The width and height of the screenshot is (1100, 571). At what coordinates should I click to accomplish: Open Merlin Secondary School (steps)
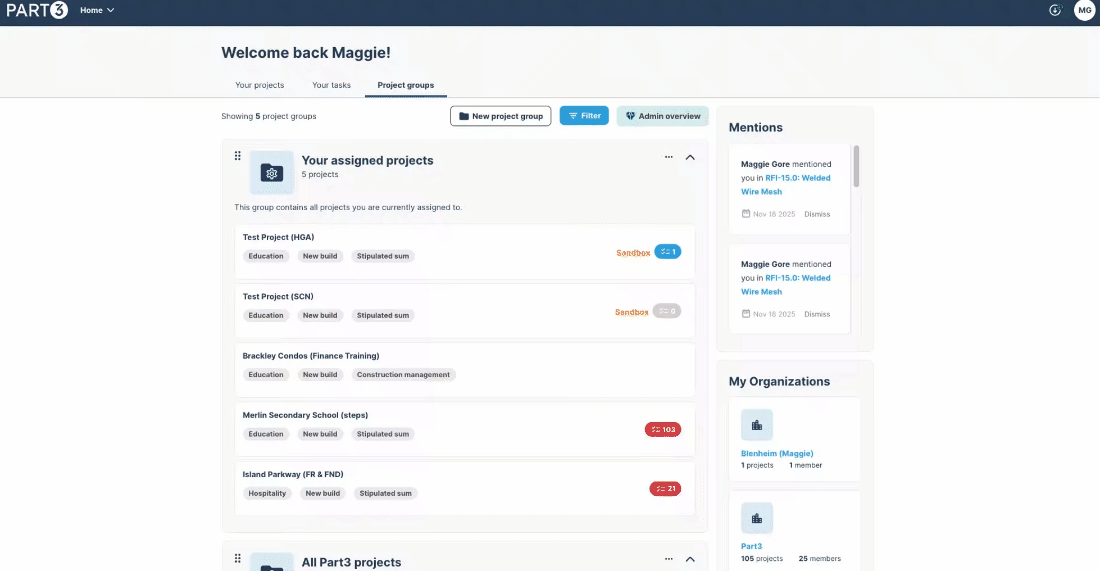305,415
